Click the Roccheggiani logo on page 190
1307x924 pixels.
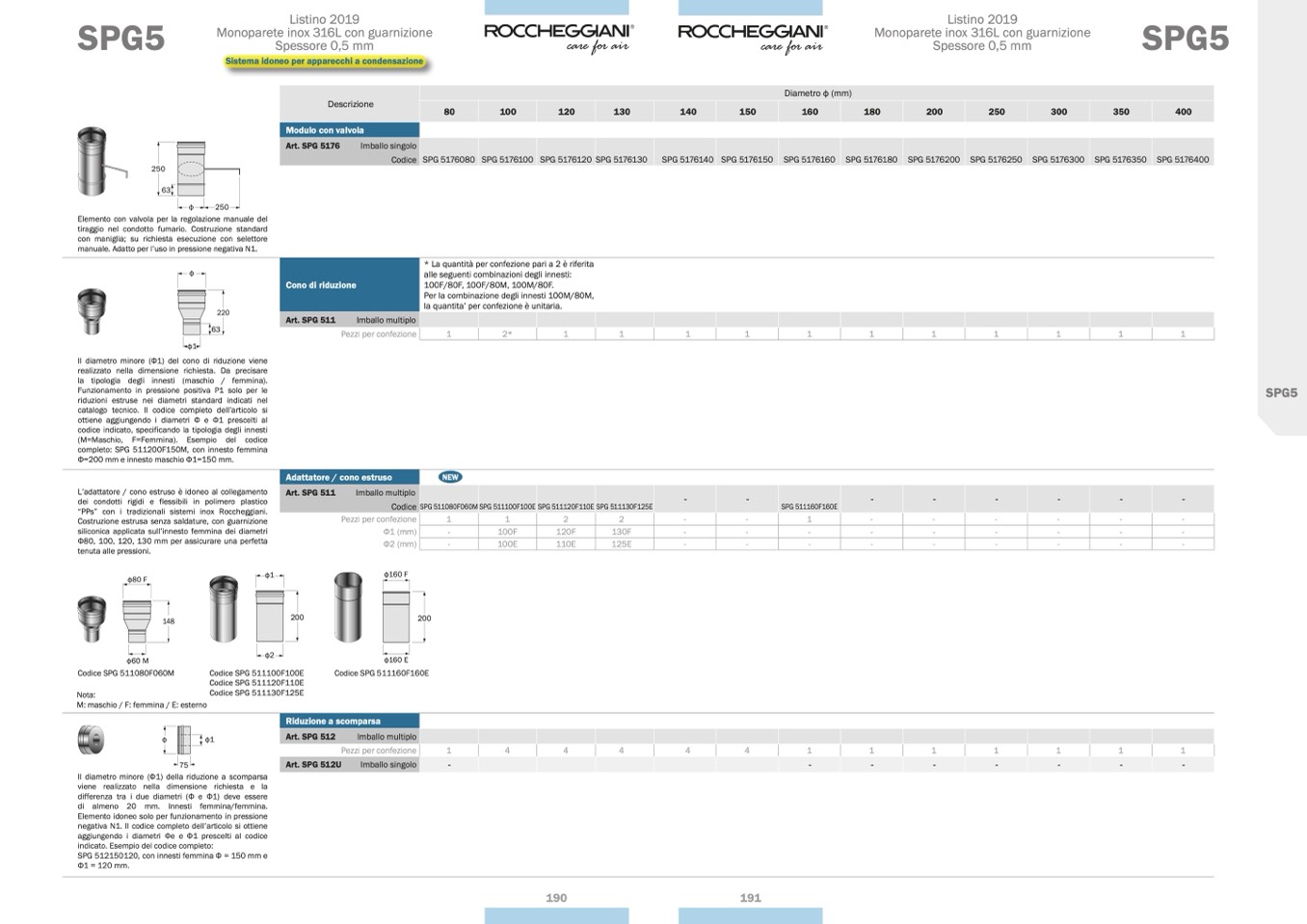(x=557, y=36)
